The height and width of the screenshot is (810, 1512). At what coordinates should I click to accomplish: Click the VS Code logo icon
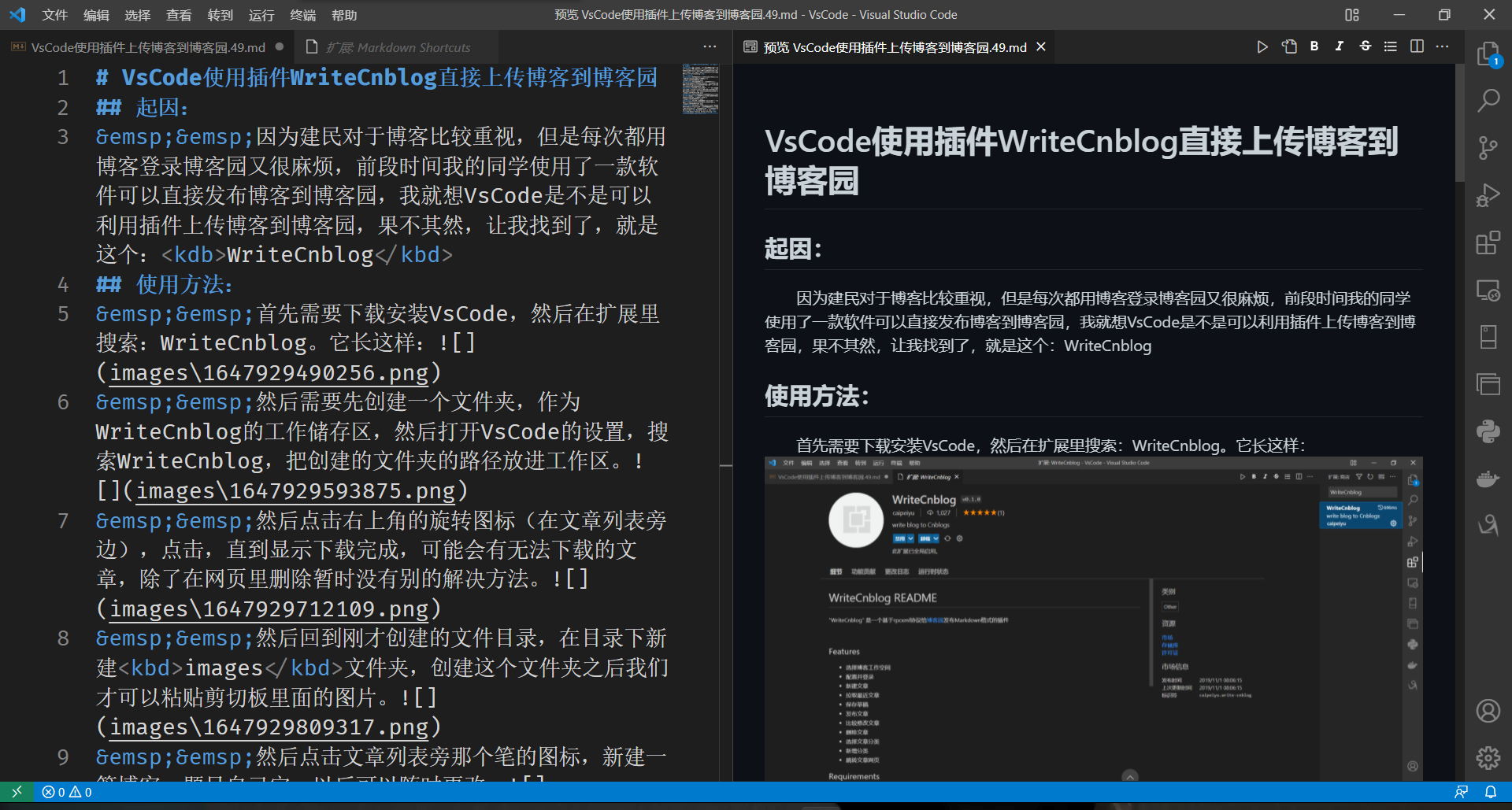pos(17,15)
